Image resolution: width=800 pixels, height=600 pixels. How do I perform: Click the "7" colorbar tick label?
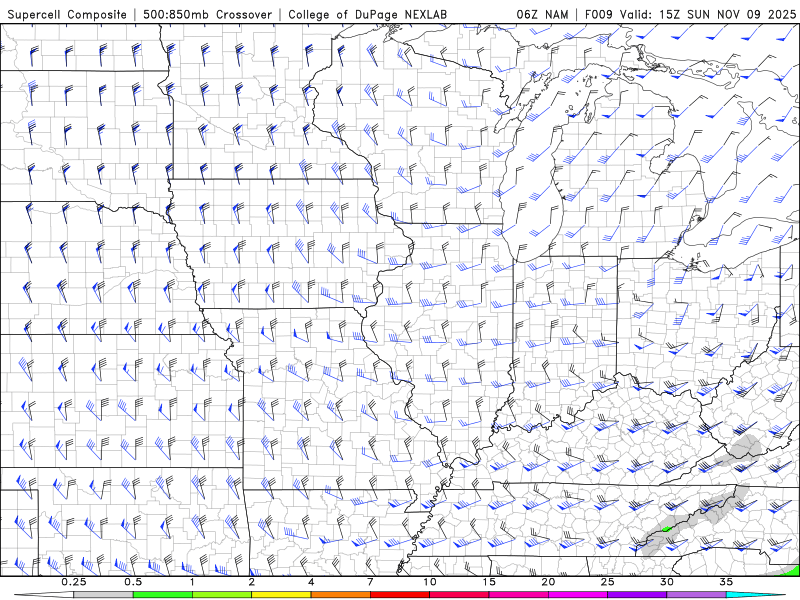(370, 582)
